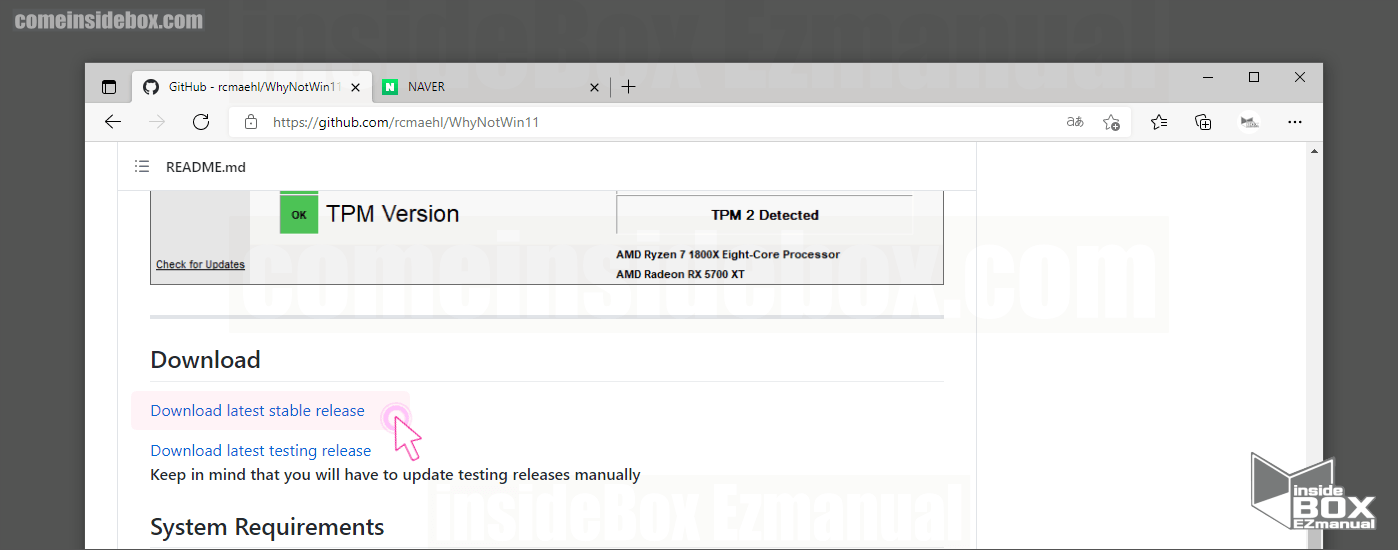Image resolution: width=1398 pixels, height=550 pixels.
Task: Close the NAVER tab
Action: [594, 87]
